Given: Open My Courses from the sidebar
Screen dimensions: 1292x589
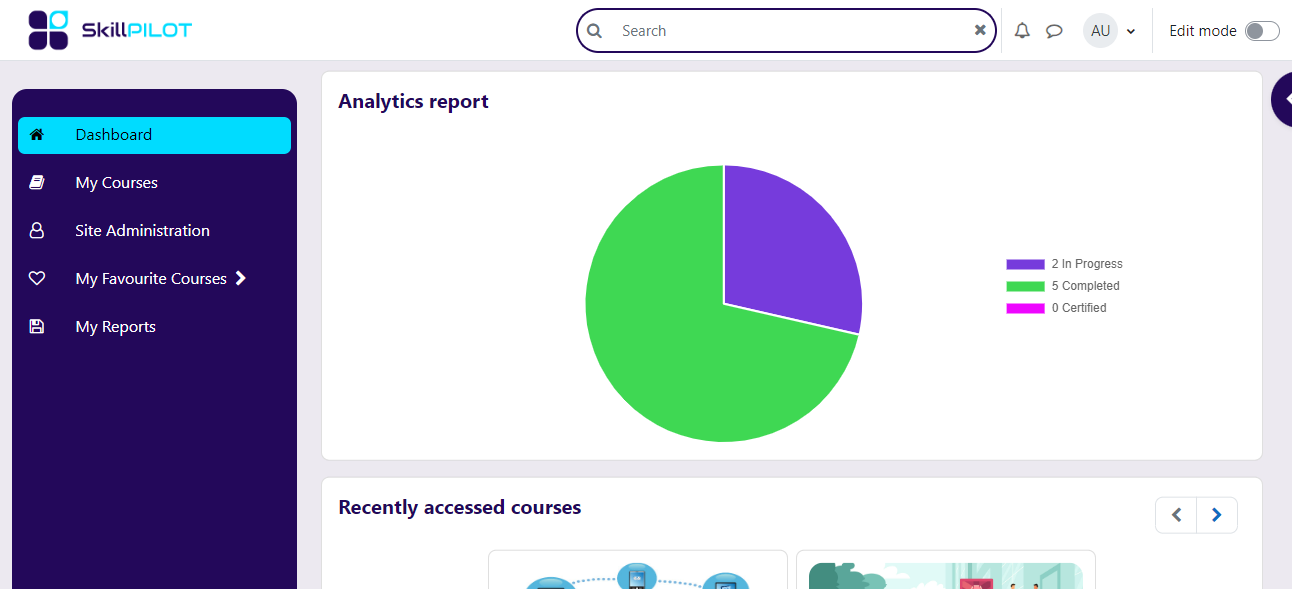Looking at the screenshot, I should 116,182.
